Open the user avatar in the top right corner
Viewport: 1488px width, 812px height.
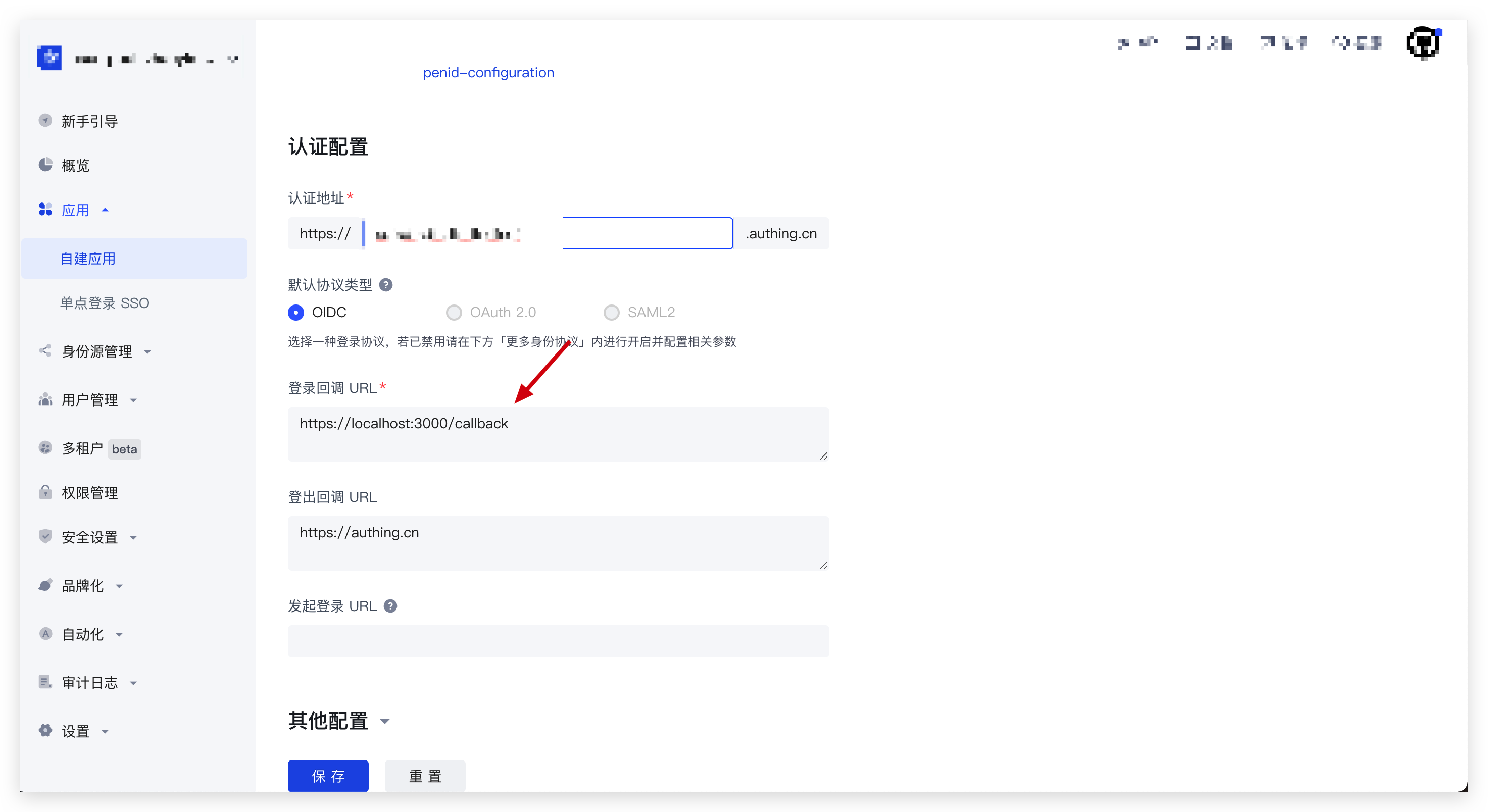click(x=1422, y=42)
